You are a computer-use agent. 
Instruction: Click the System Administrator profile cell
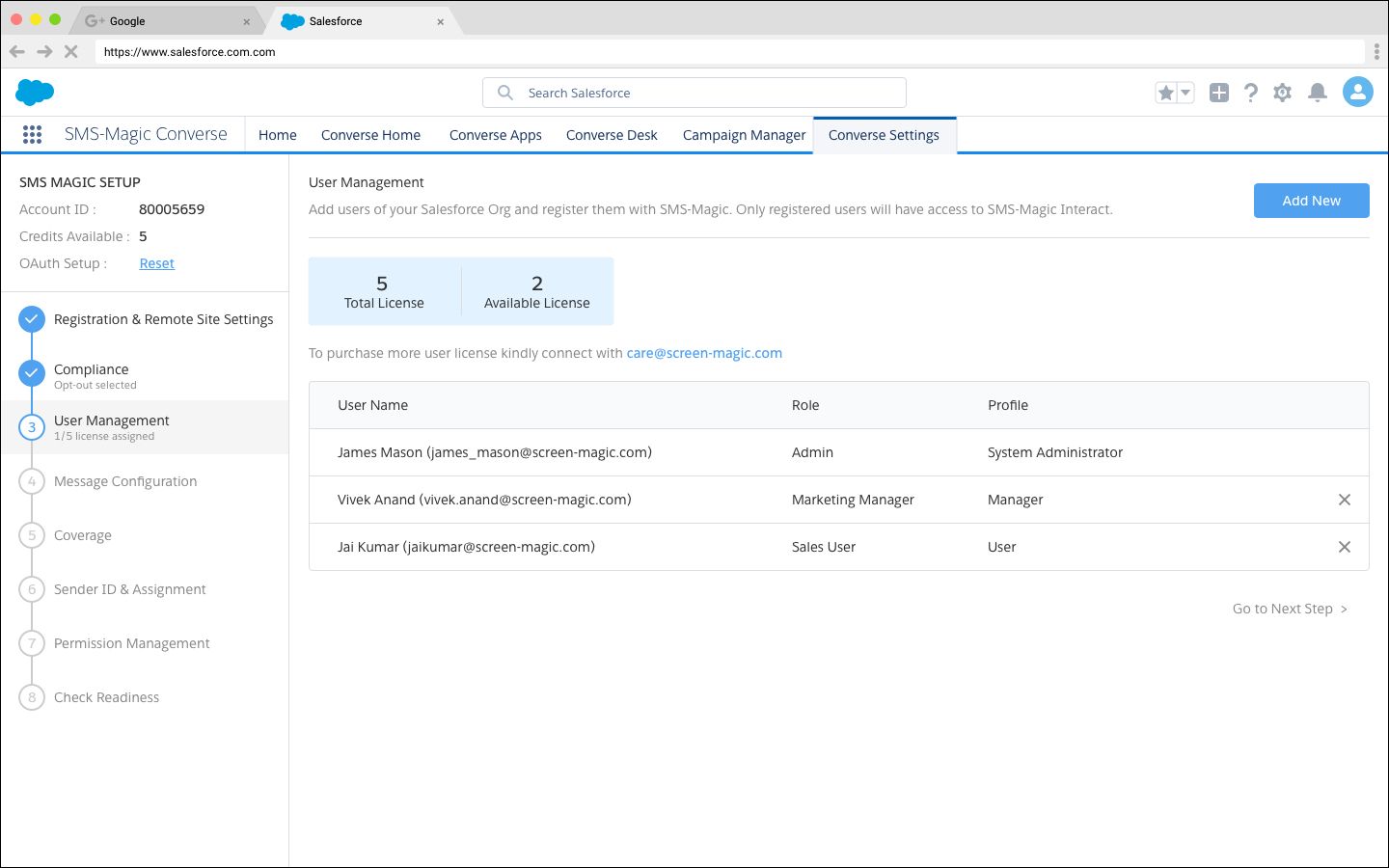point(1055,452)
